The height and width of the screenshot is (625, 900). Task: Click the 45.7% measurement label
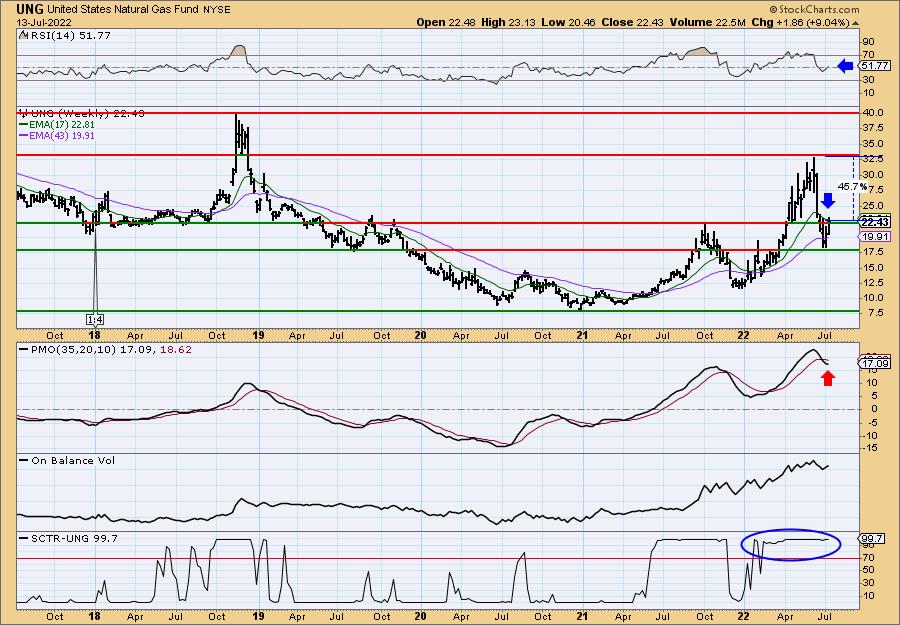(852, 187)
